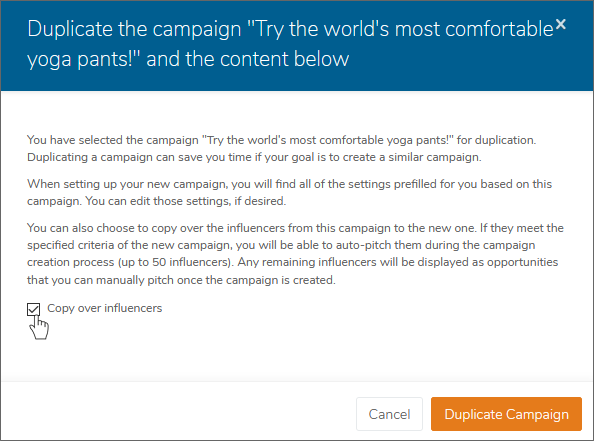
Task: Close the duplicate campaign dialog with X
Action: pyautogui.click(x=561, y=24)
